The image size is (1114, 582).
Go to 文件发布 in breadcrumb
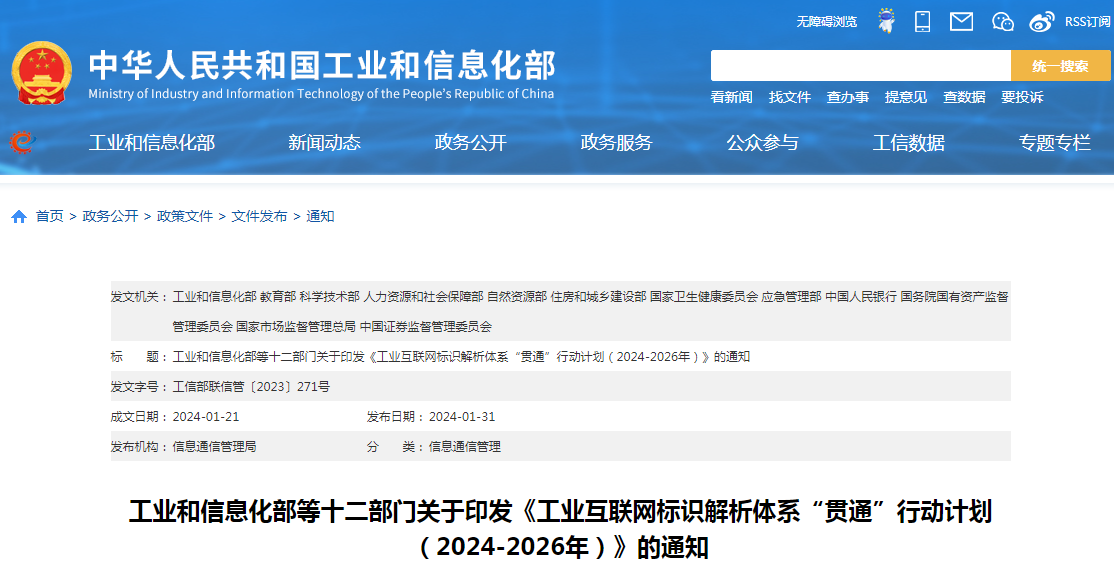click(x=259, y=216)
